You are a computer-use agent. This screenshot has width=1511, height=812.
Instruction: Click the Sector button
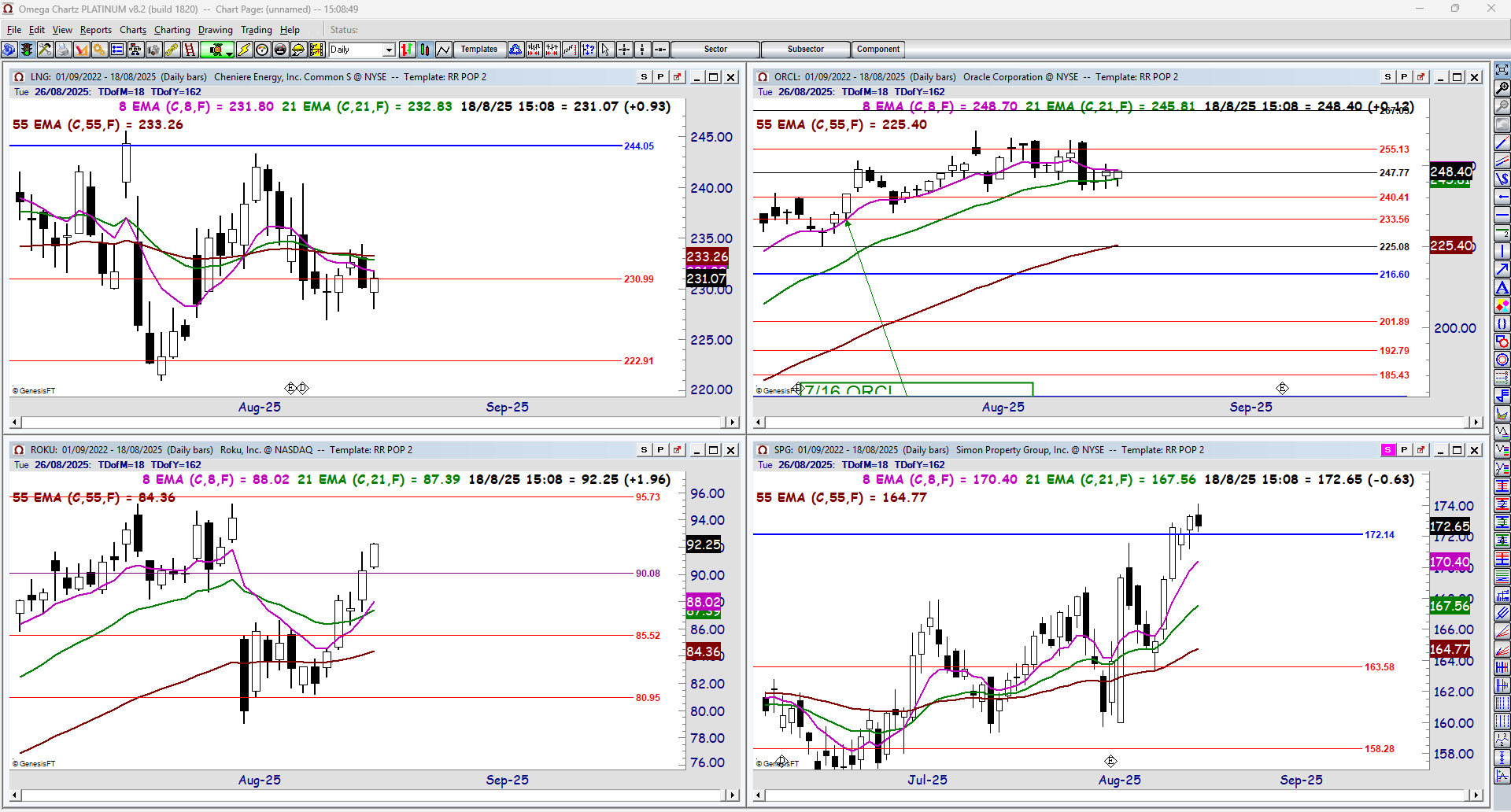[715, 50]
